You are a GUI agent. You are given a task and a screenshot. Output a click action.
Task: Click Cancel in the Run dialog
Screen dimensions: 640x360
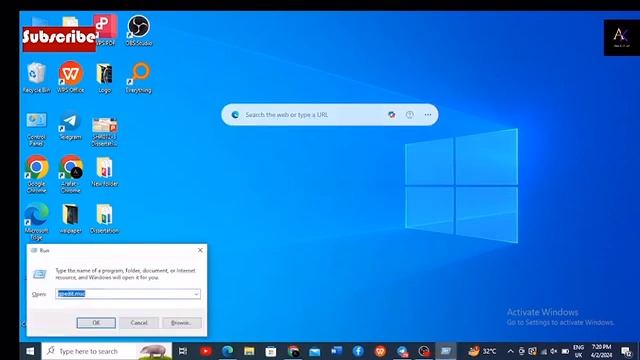coord(139,323)
